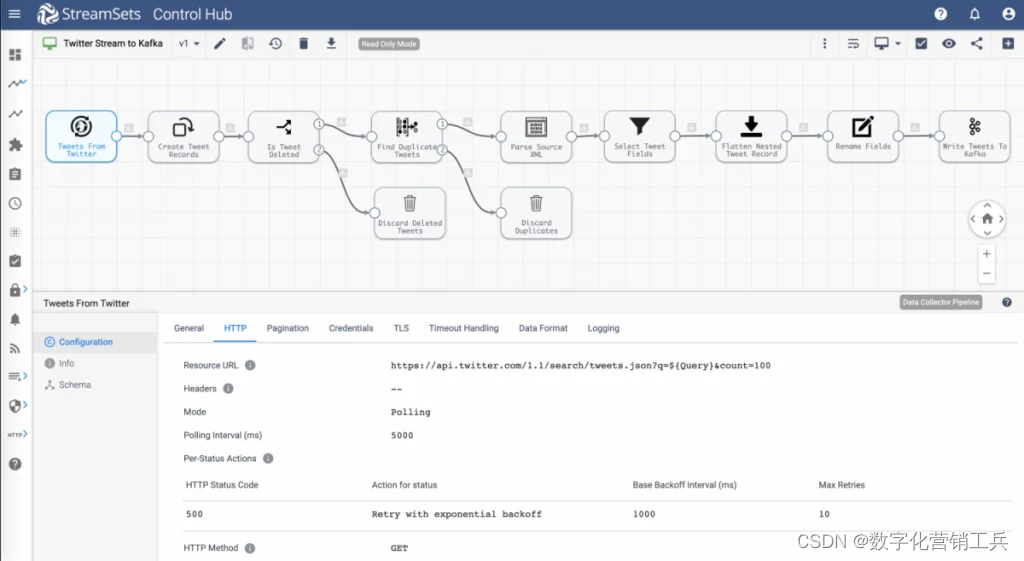Image resolution: width=1024 pixels, height=561 pixels.
Task: Open pipeline history clock icon
Action: point(276,44)
